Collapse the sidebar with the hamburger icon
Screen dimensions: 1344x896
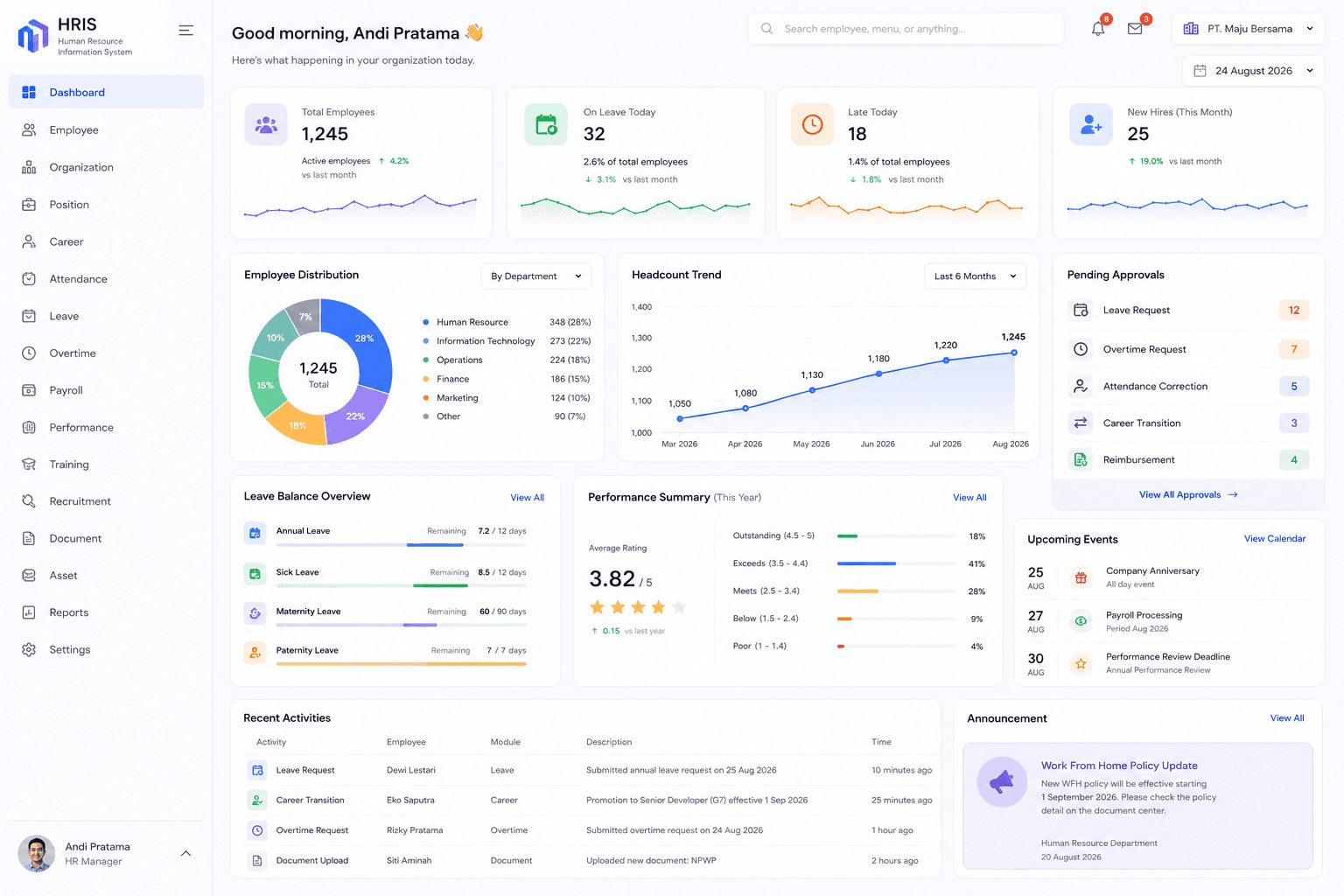tap(185, 31)
